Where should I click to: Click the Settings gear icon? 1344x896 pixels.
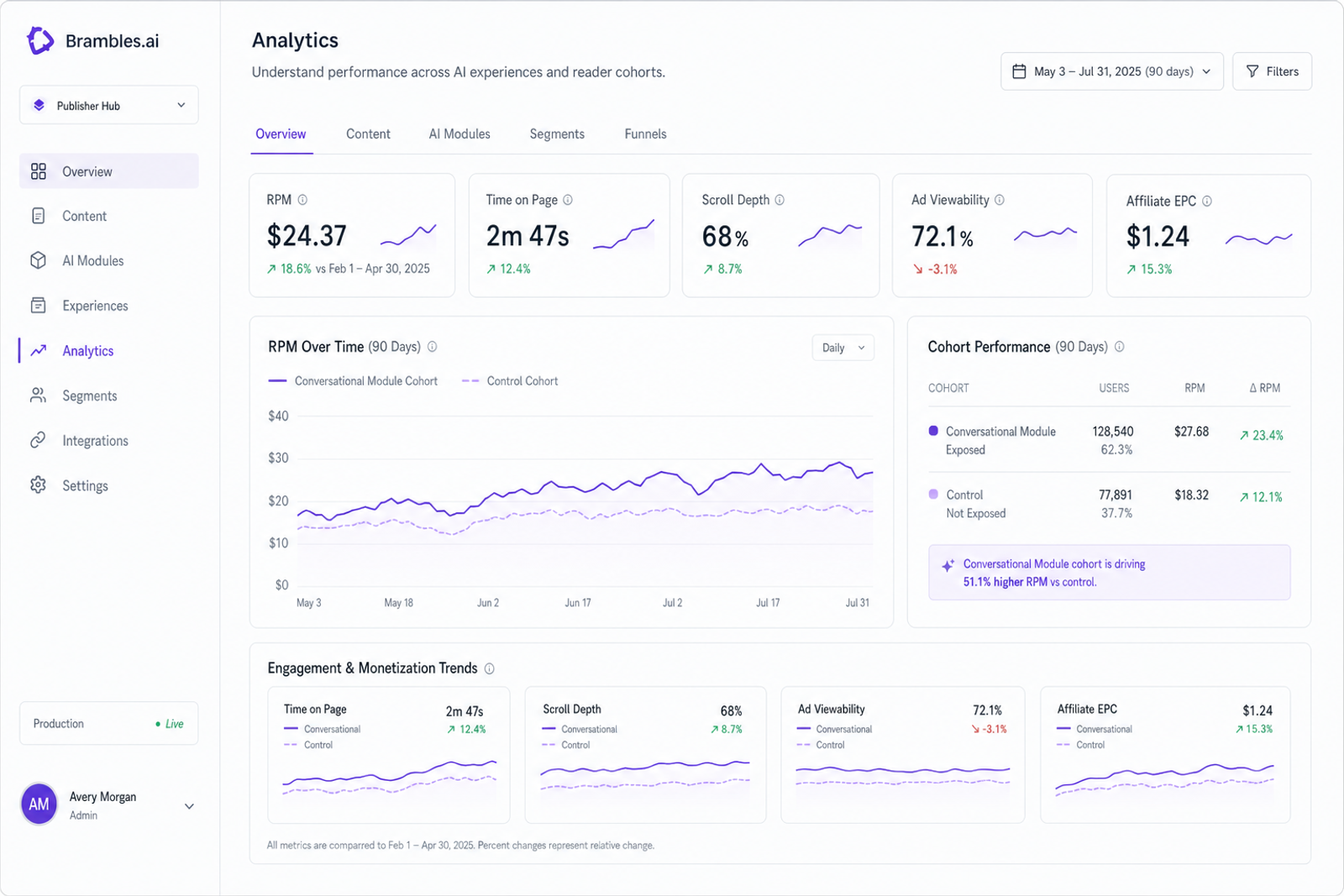[x=39, y=485]
